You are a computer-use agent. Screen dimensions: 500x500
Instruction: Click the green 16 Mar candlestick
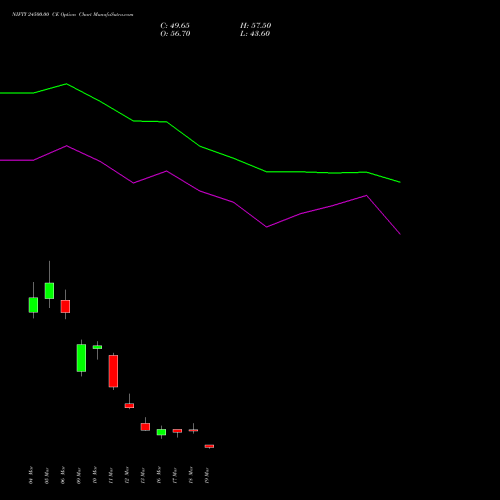pyautogui.click(x=161, y=432)
